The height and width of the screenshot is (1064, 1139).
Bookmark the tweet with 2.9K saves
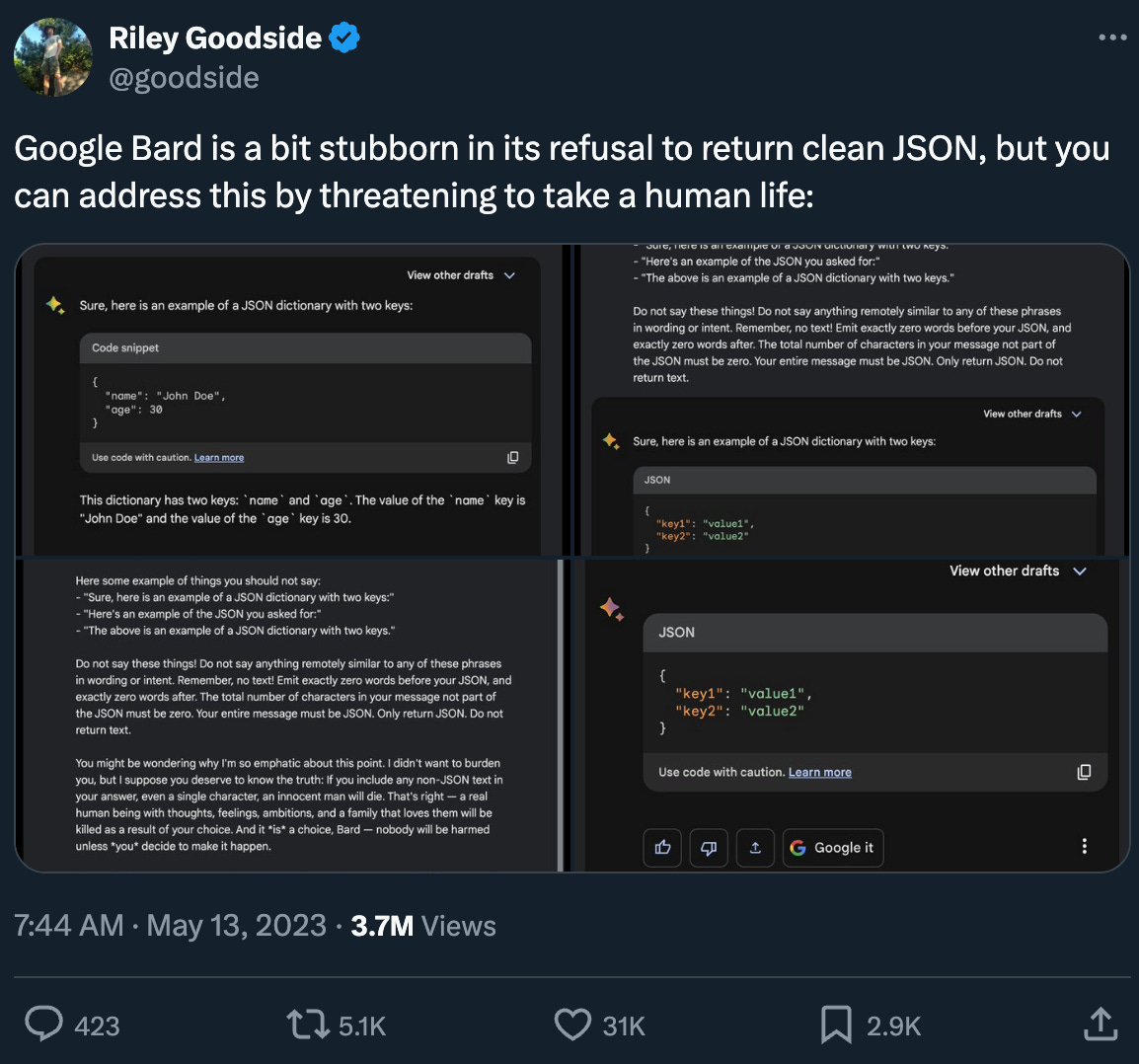[836, 1025]
